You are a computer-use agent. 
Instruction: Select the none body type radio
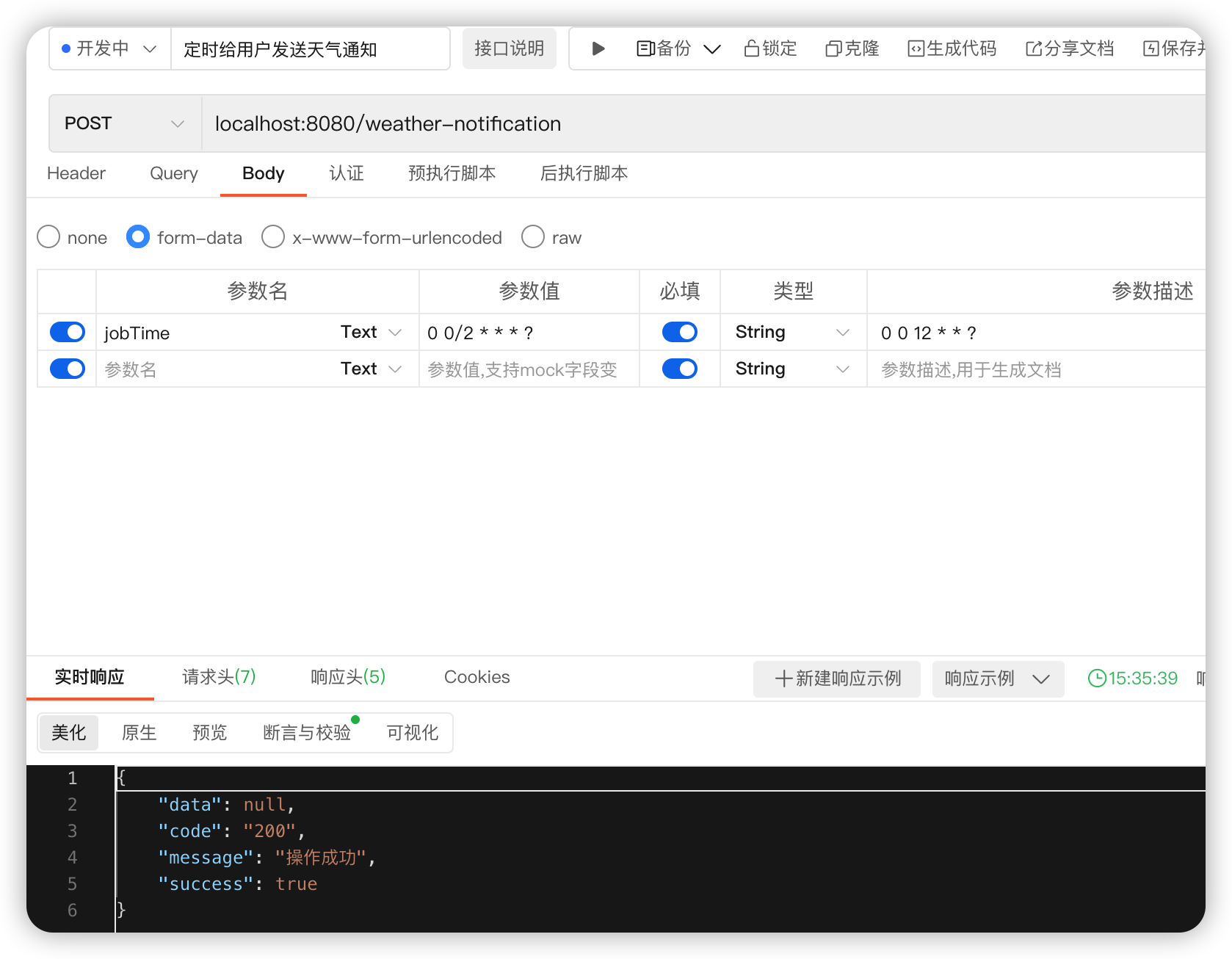tap(48, 236)
